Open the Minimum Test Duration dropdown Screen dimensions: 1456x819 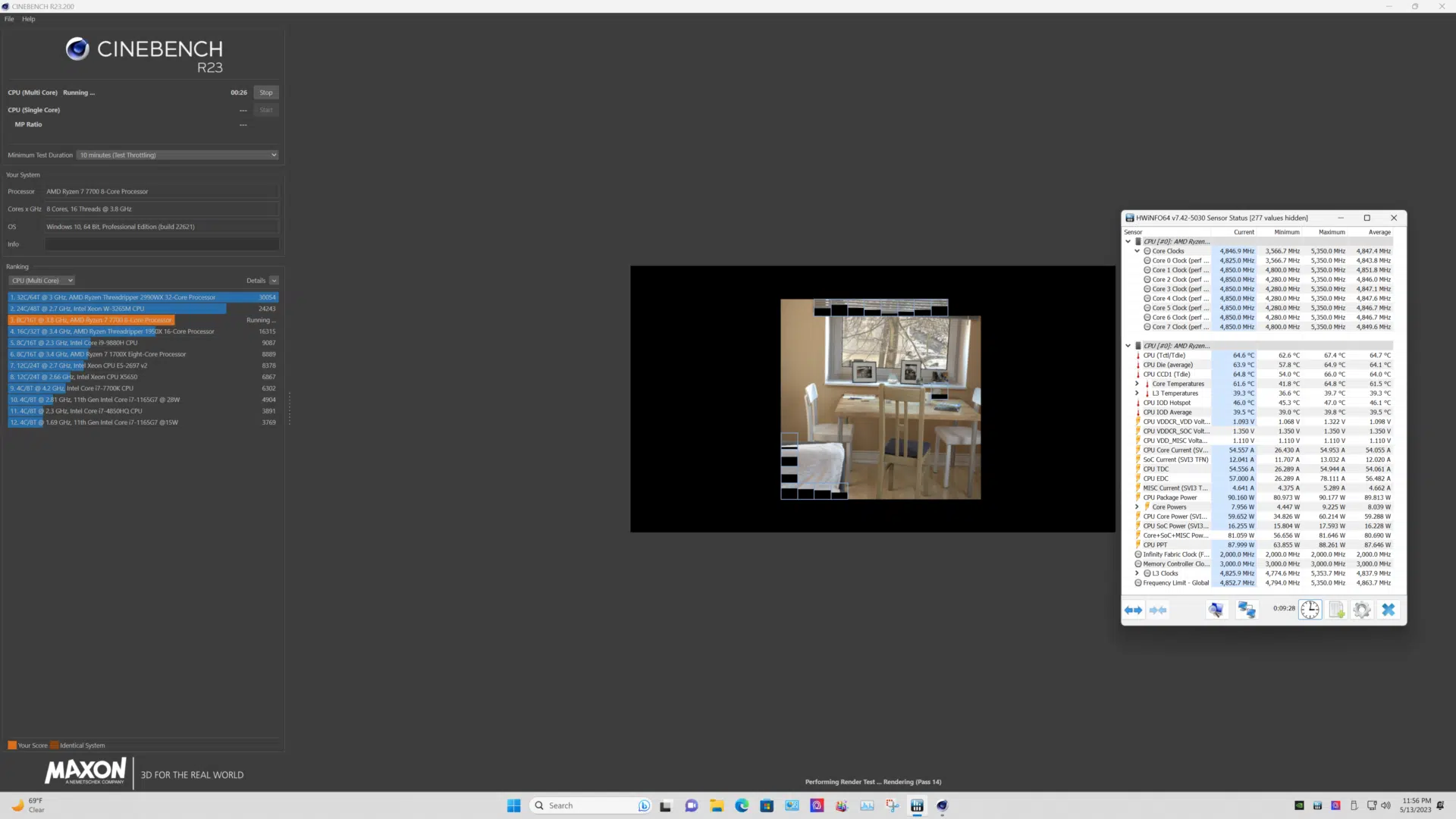tap(178, 155)
